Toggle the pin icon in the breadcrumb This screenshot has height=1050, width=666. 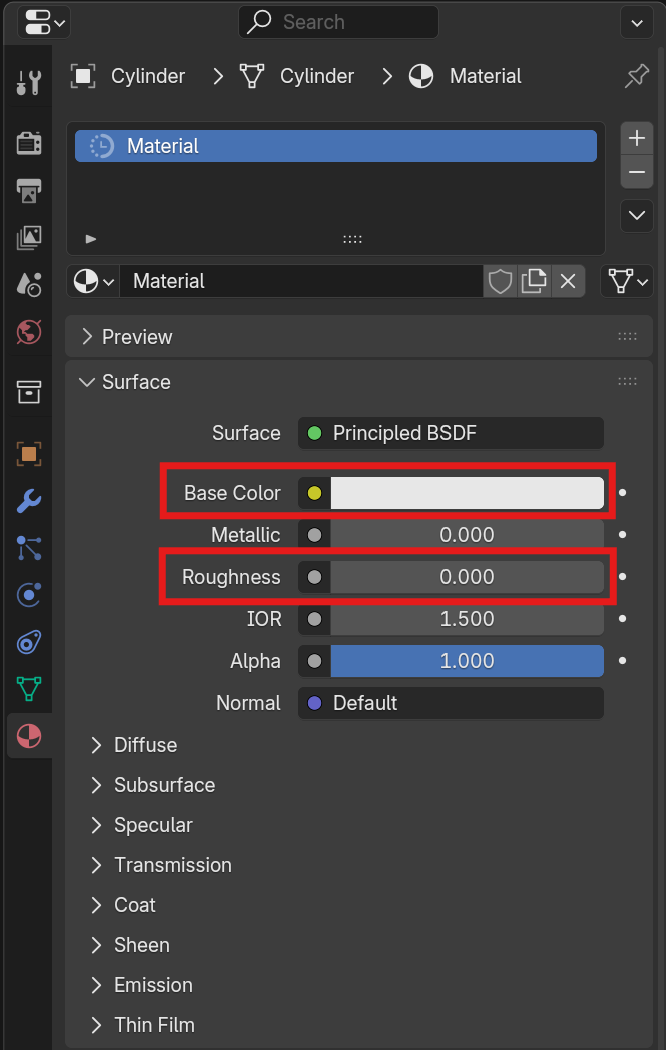637,76
